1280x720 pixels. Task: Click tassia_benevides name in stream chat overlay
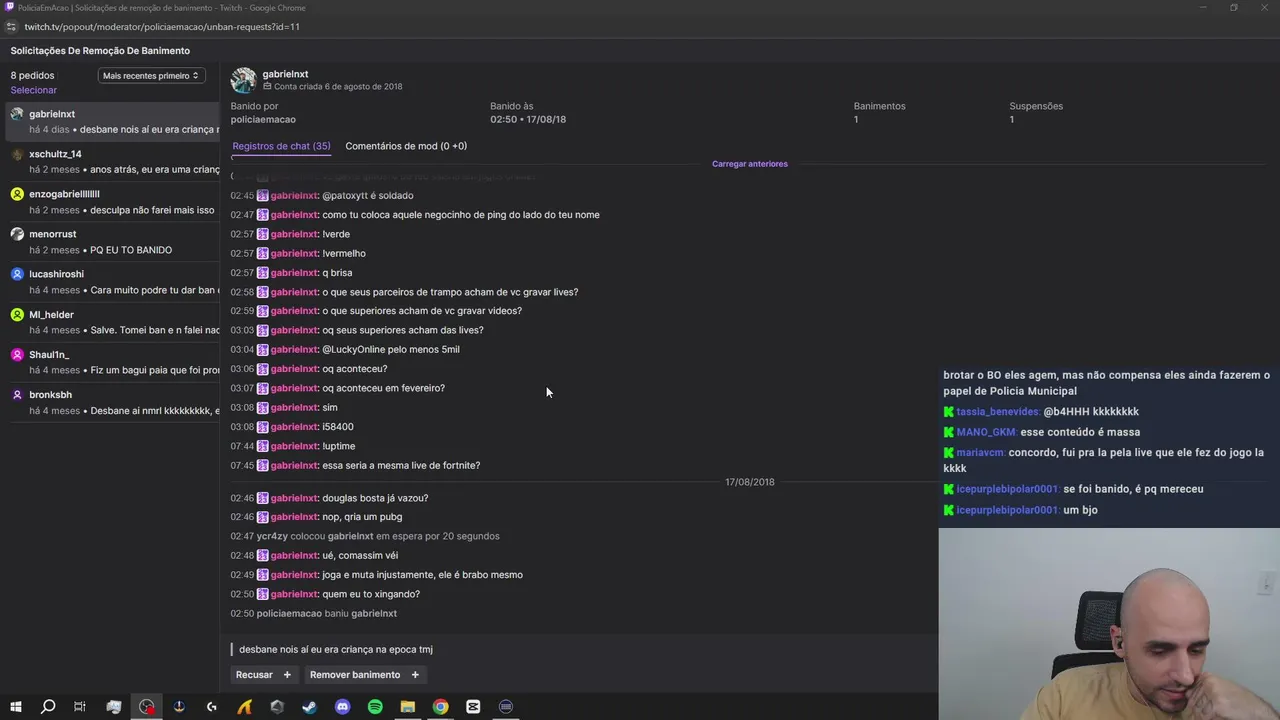pyautogui.click(x=998, y=412)
